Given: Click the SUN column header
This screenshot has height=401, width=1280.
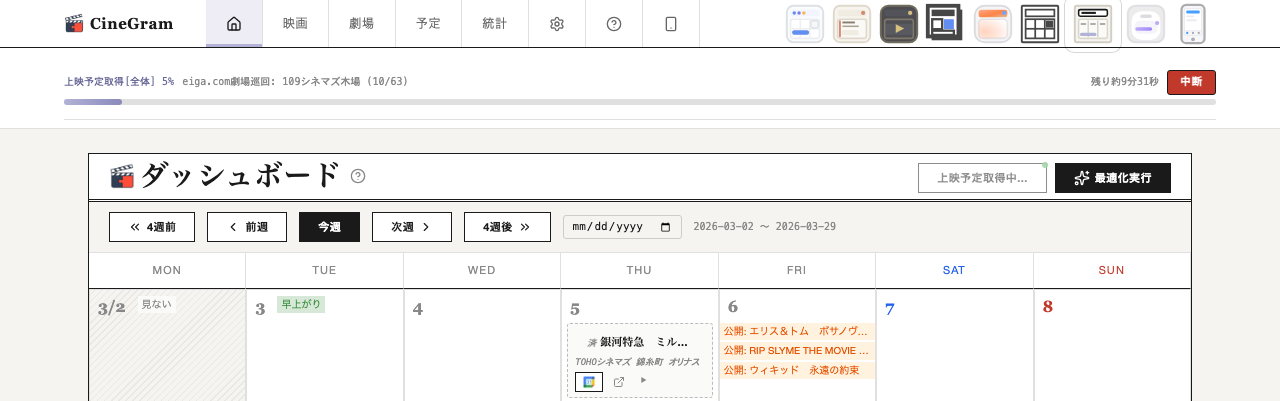Looking at the screenshot, I should coord(1112,271).
